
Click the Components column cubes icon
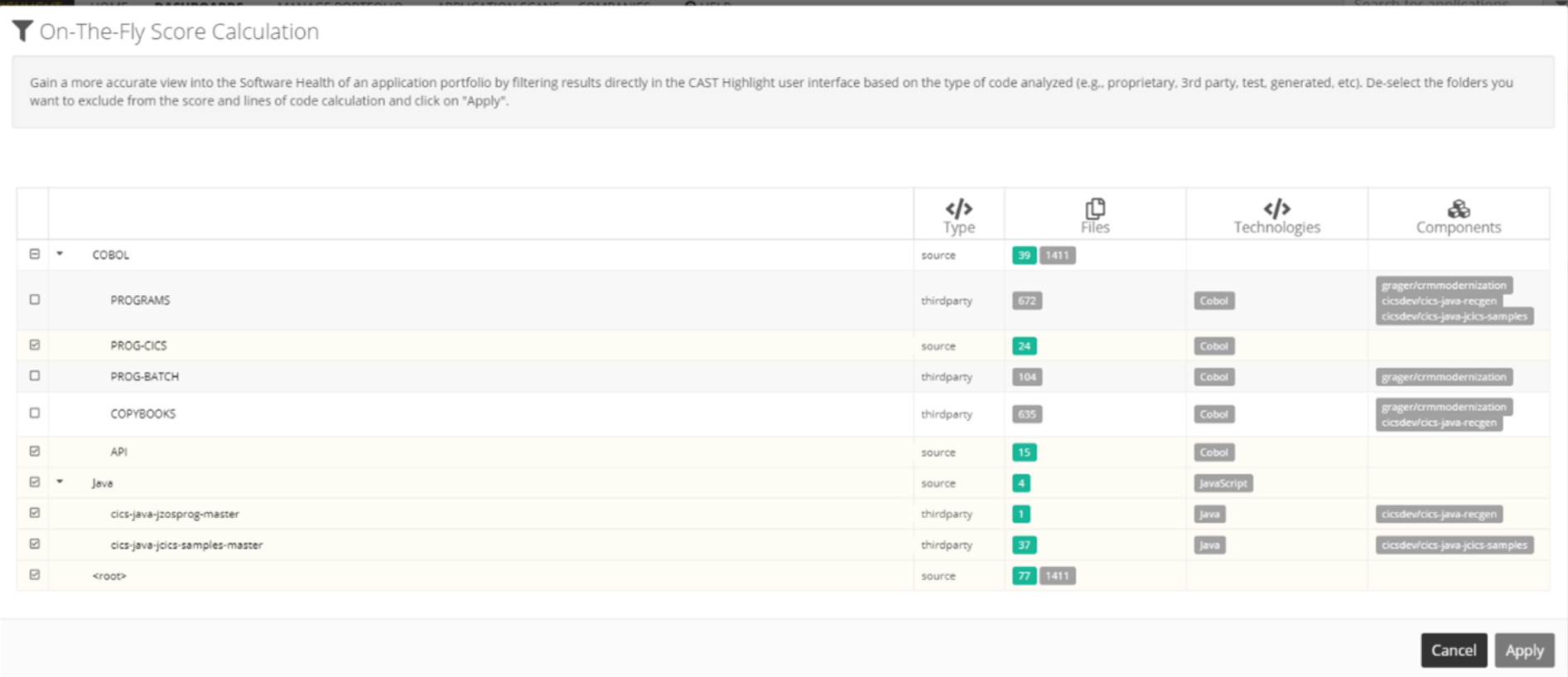pos(1458,209)
